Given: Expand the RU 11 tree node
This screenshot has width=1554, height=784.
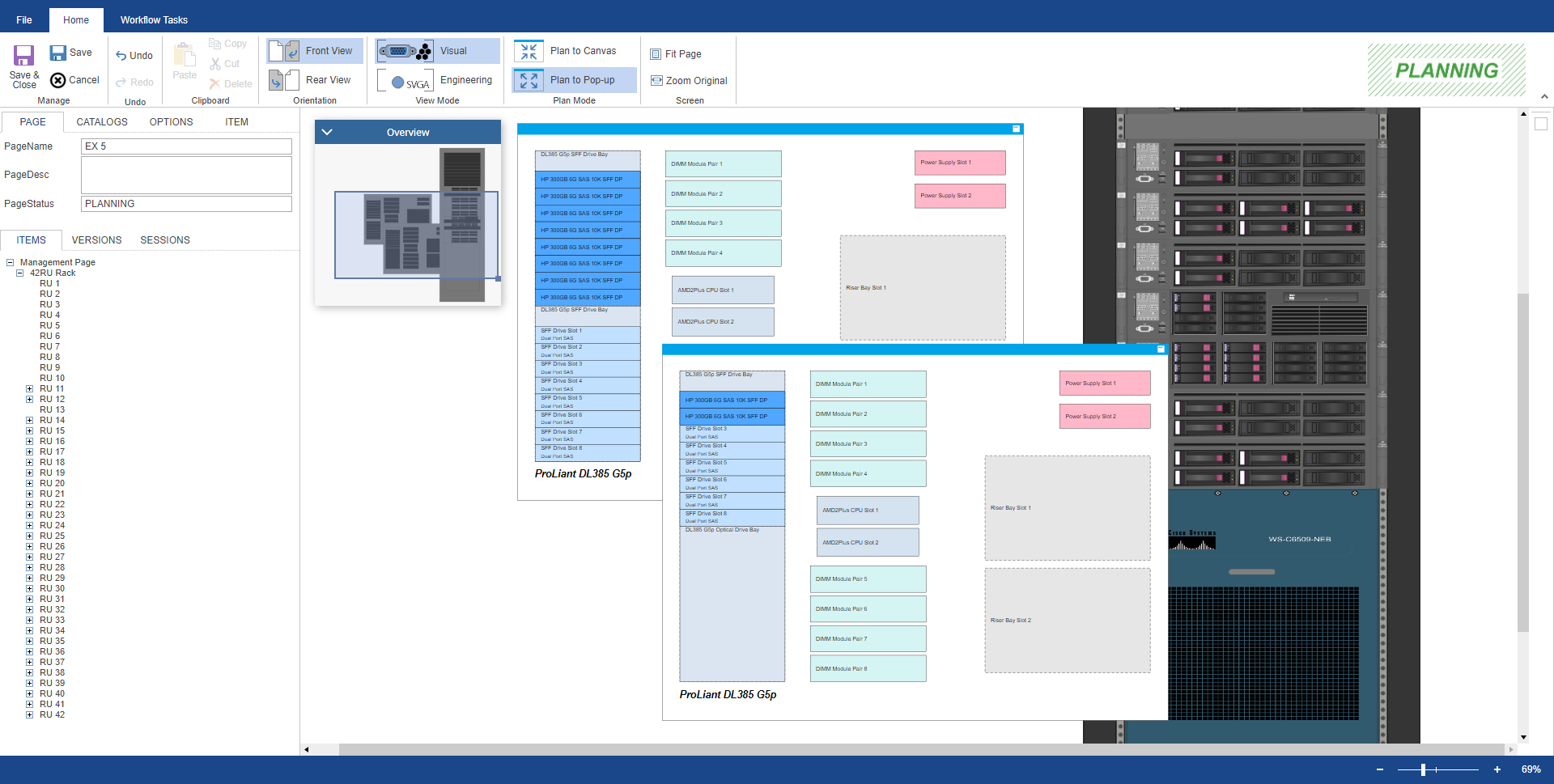Looking at the screenshot, I should pyautogui.click(x=30, y=388).
